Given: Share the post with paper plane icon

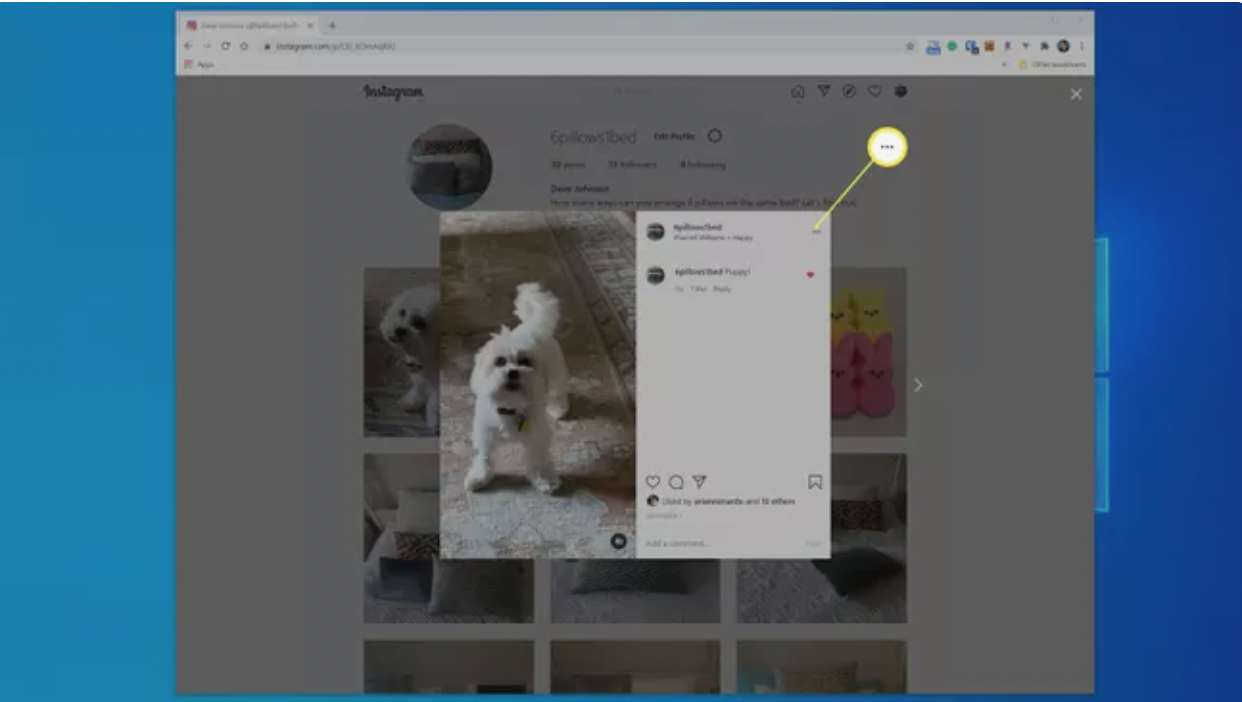Looking at the screenshot, I should tap(699, 482).
